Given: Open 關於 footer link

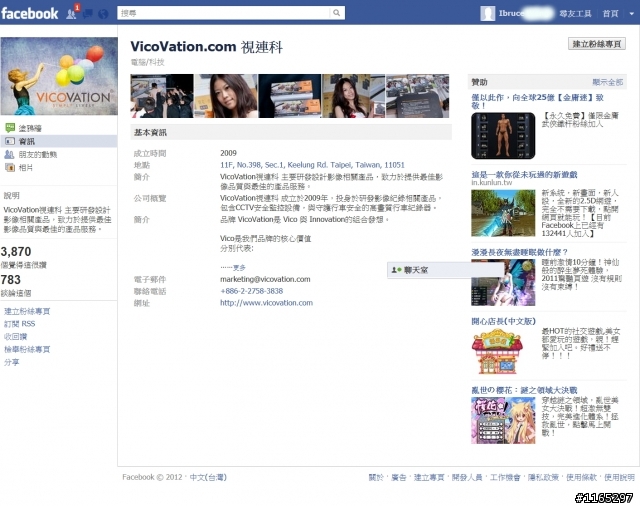Looking at the screenshot, I should 376,477.
